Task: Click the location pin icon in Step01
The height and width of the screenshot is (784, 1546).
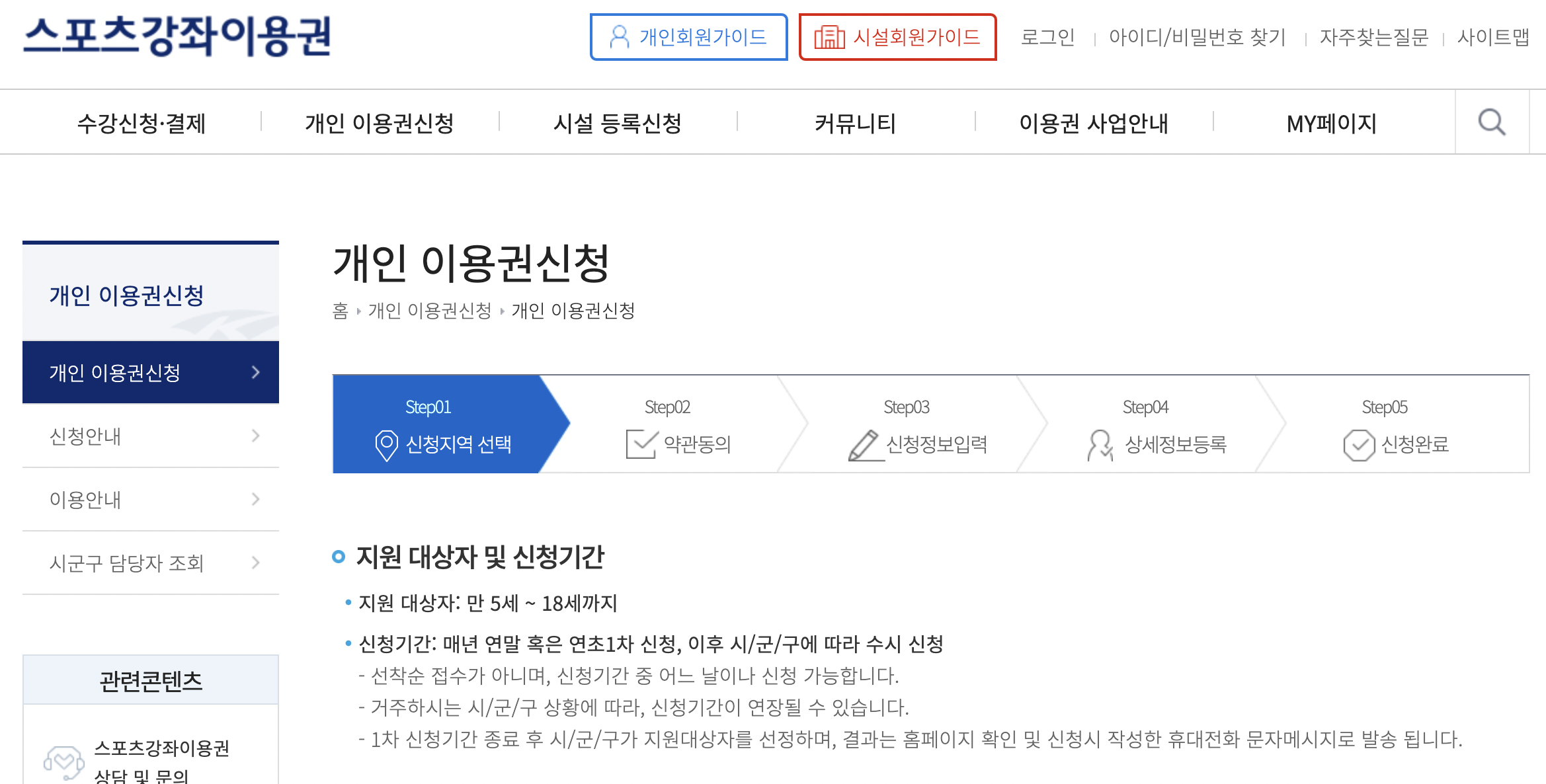Action: 386,445
